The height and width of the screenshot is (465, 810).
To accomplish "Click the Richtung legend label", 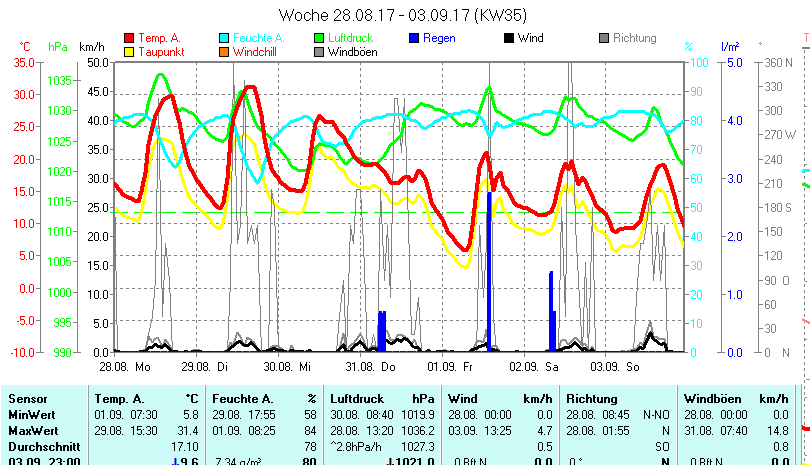I will (x=634, y=38).
